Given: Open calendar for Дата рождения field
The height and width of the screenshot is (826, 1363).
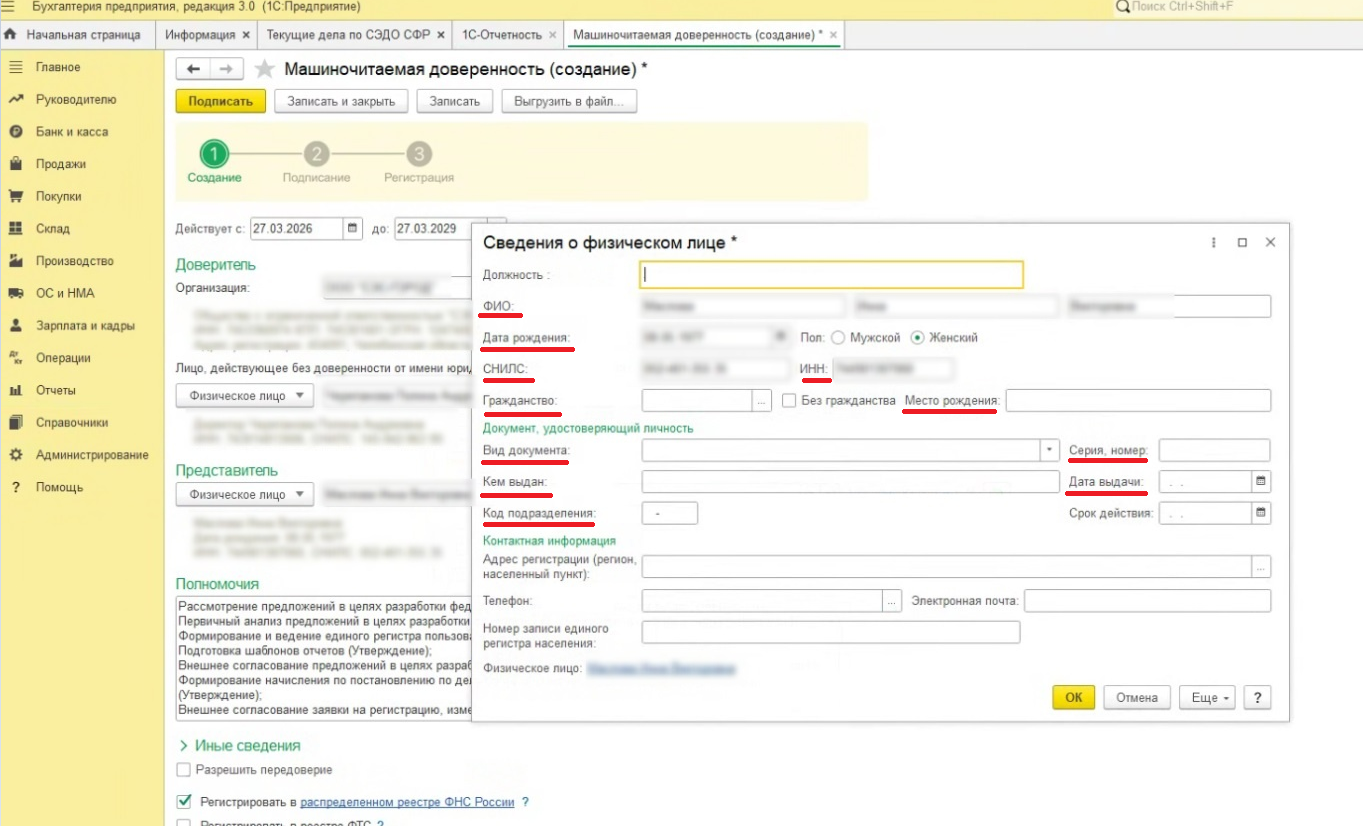Looking at the screenshot, I should tap(779, 337).
